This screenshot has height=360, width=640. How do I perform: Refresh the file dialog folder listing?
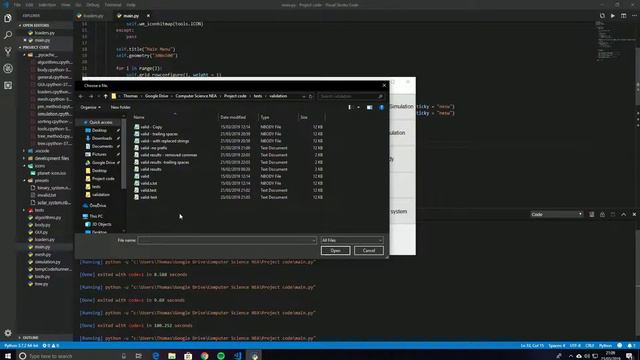(311, 96)
